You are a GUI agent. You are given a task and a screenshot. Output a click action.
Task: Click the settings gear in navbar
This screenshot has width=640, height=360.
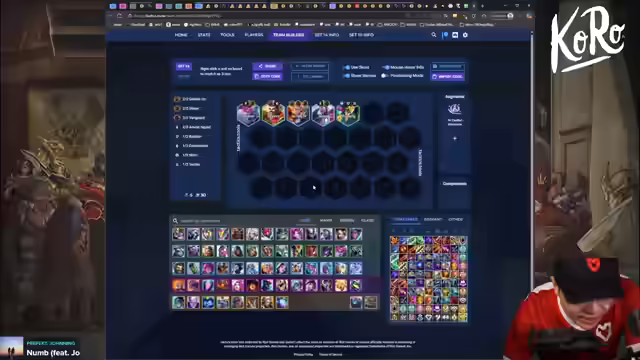tap(465, 35)
